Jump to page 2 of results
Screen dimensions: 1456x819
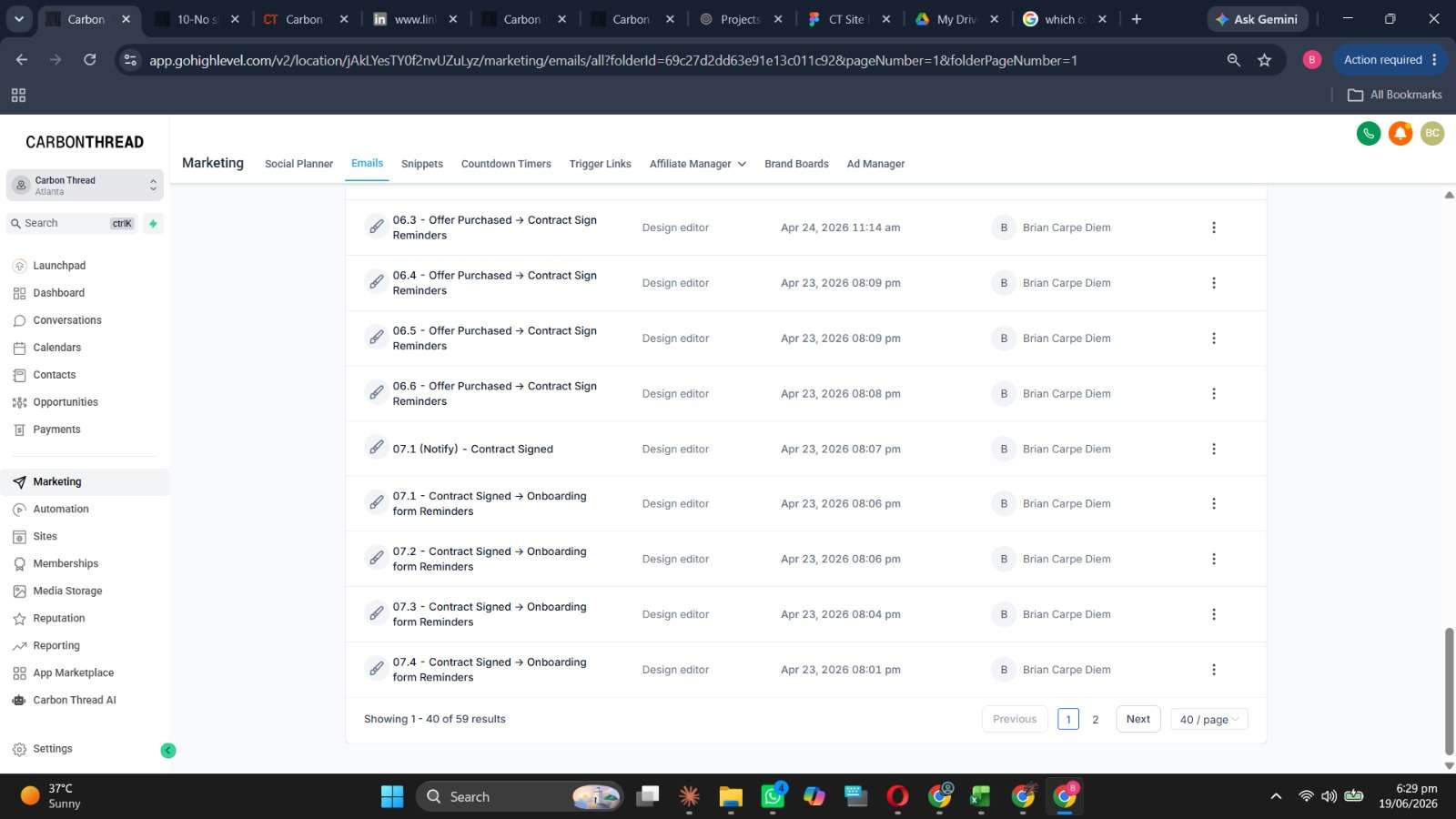[1095, 719]
